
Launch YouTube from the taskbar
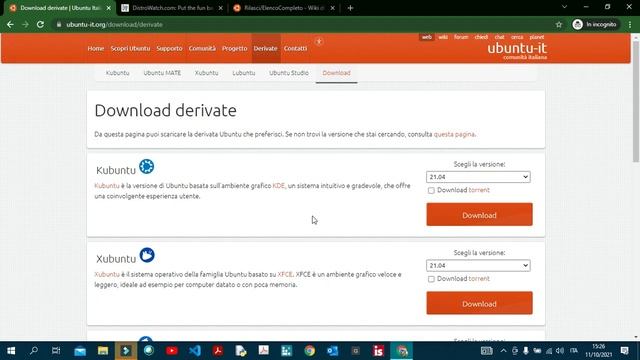(x=172, y=351)
